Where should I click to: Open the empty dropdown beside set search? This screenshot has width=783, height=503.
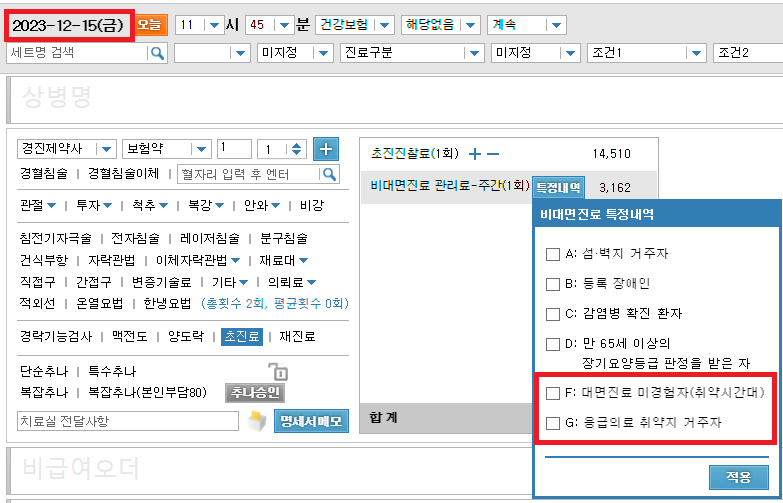[212, 52]
